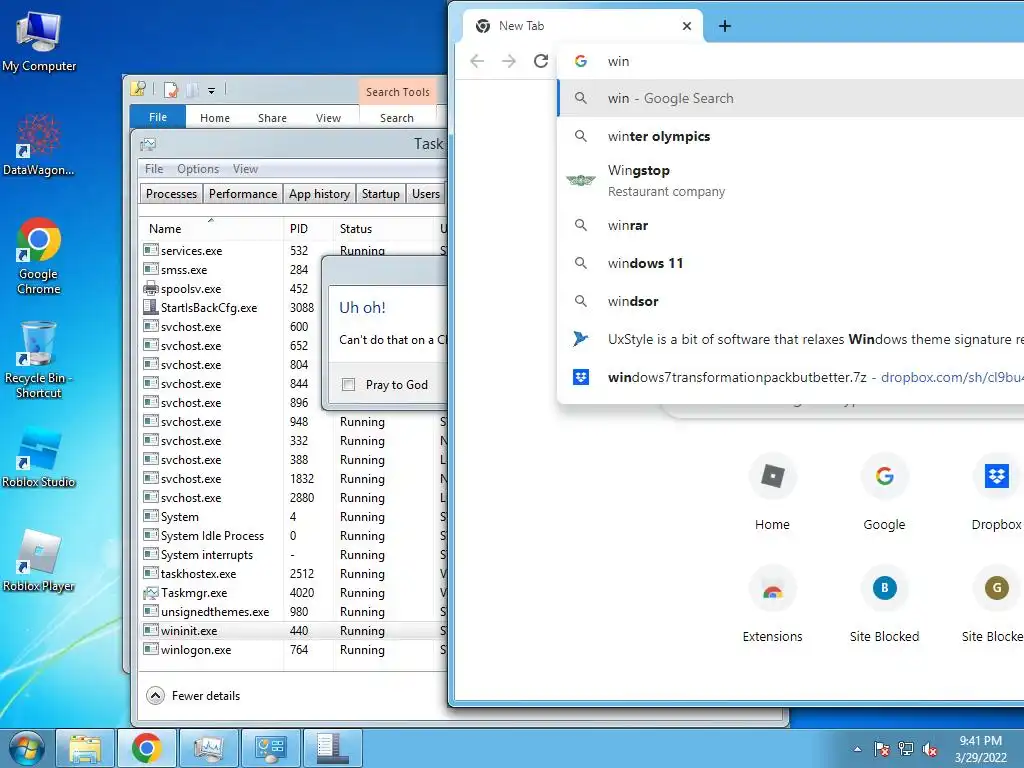Open the Extensions shortcut tile
Screen dimensions: 1024x768
(x=773, y=604)
